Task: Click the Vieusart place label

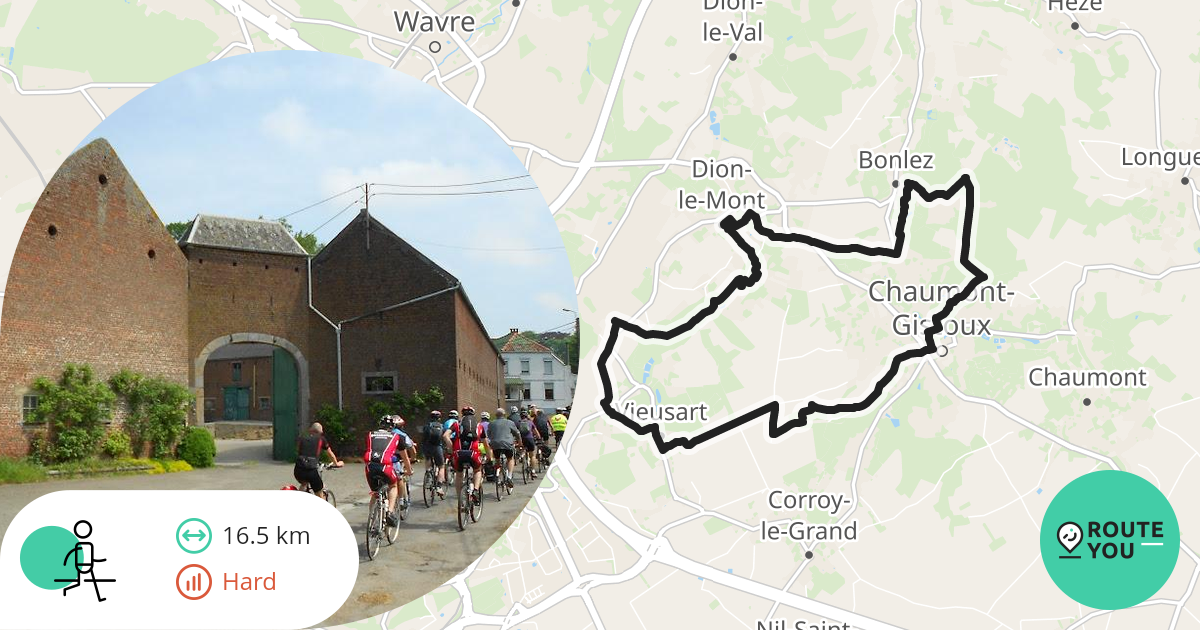Action: [x=661, y=412]
